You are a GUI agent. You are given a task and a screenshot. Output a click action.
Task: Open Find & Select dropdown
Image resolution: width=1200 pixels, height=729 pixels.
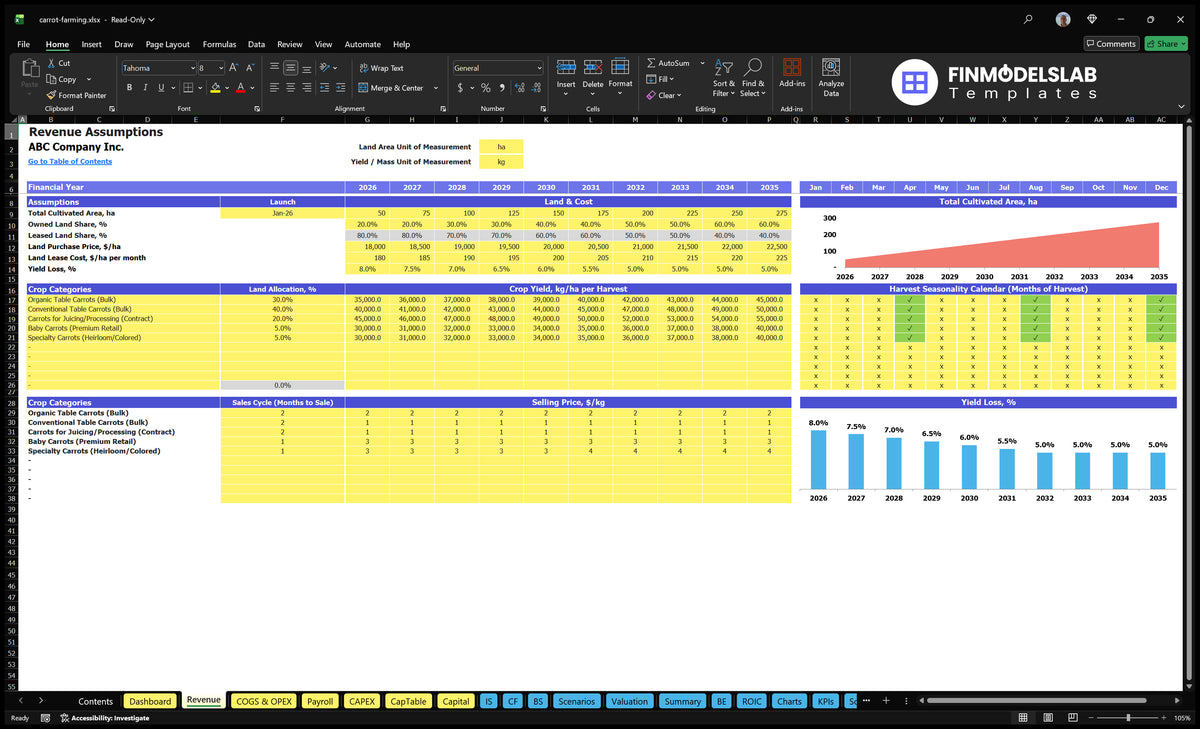pos(753,76)
